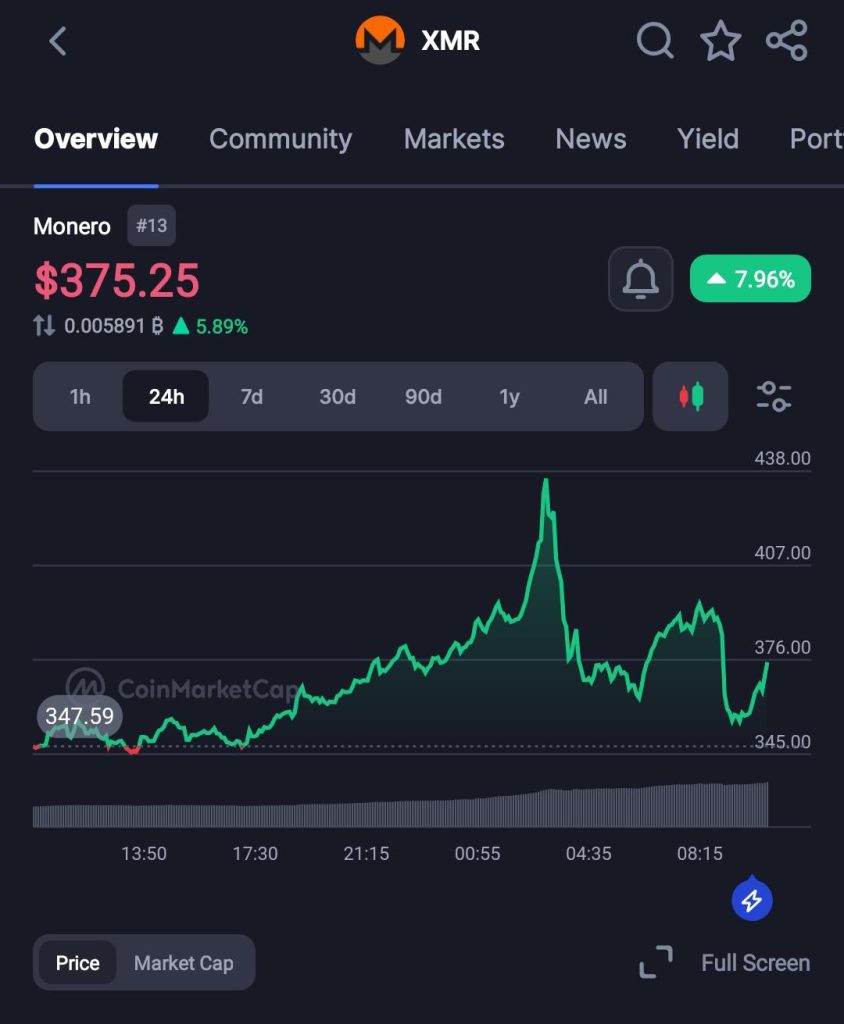This screenshot has width=844, height=1024.
Task: Select the 90d chart range
Action: [x=423, y=396]
